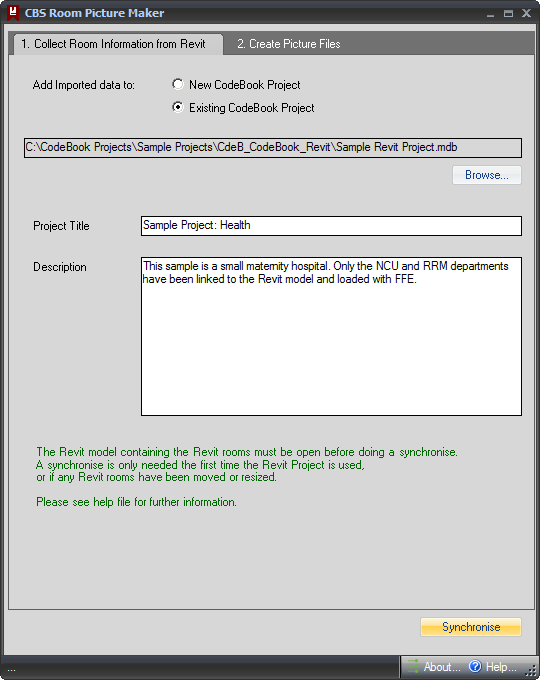Minimize the CBS Room Picture Maker window

coord(491,14)
